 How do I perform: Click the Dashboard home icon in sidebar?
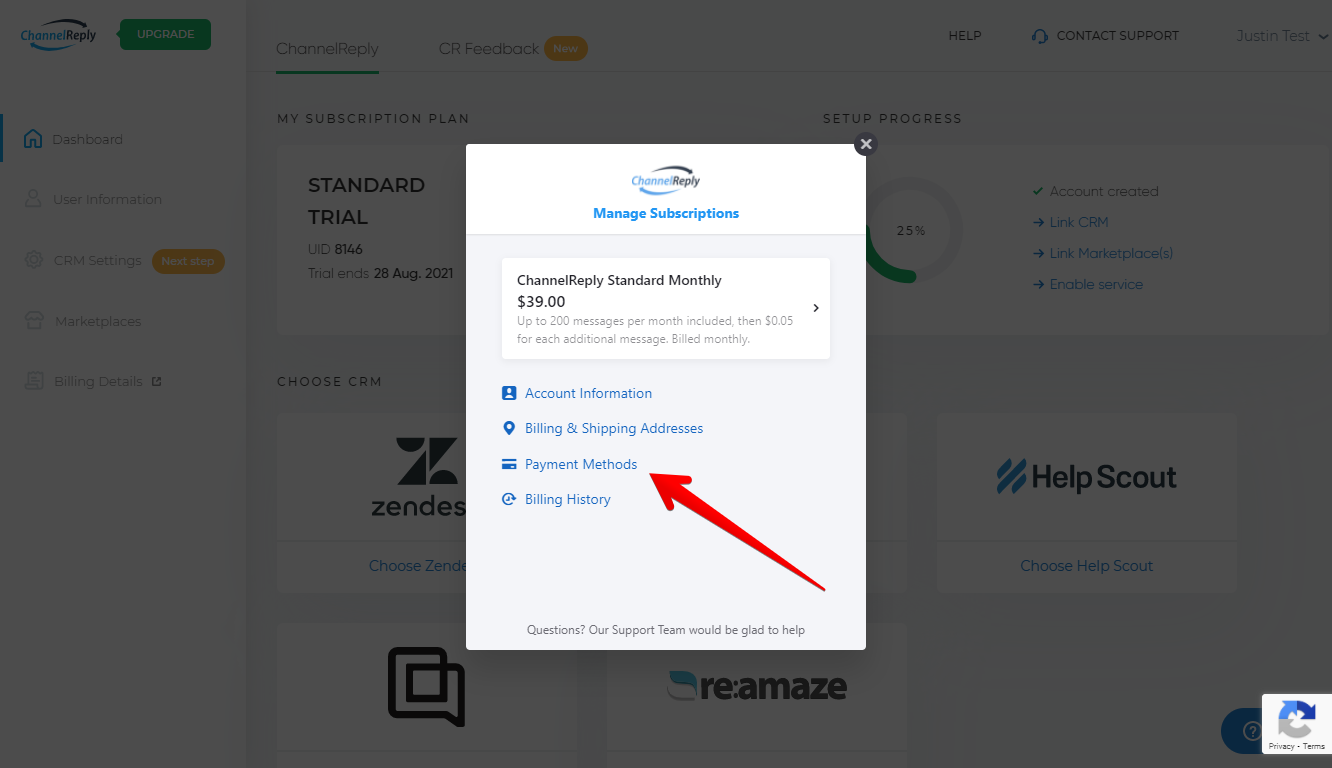pyautogui.click(x=33, y=139)
